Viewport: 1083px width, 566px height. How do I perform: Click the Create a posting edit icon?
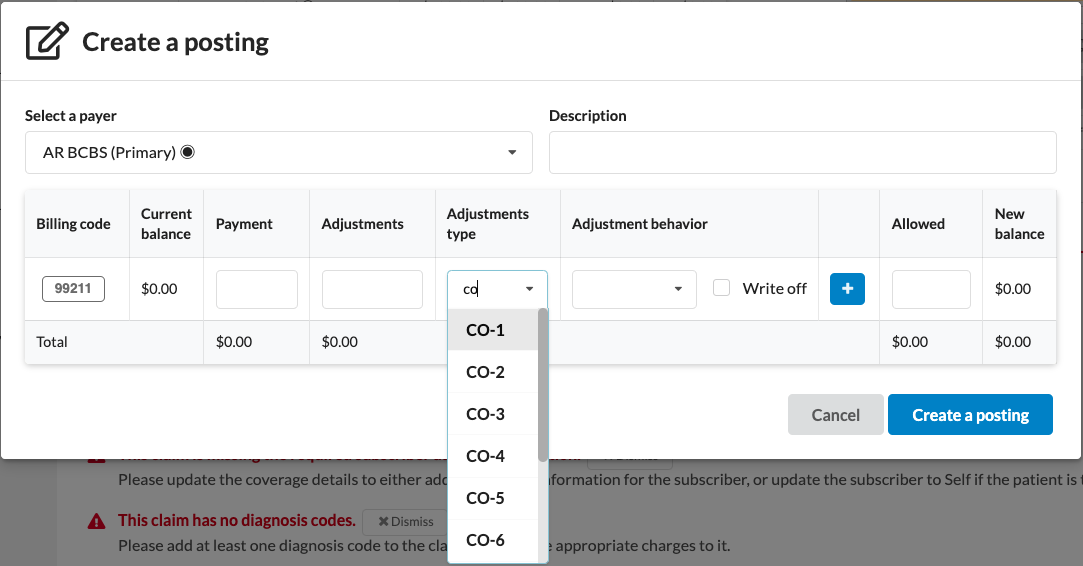[47, 42]
